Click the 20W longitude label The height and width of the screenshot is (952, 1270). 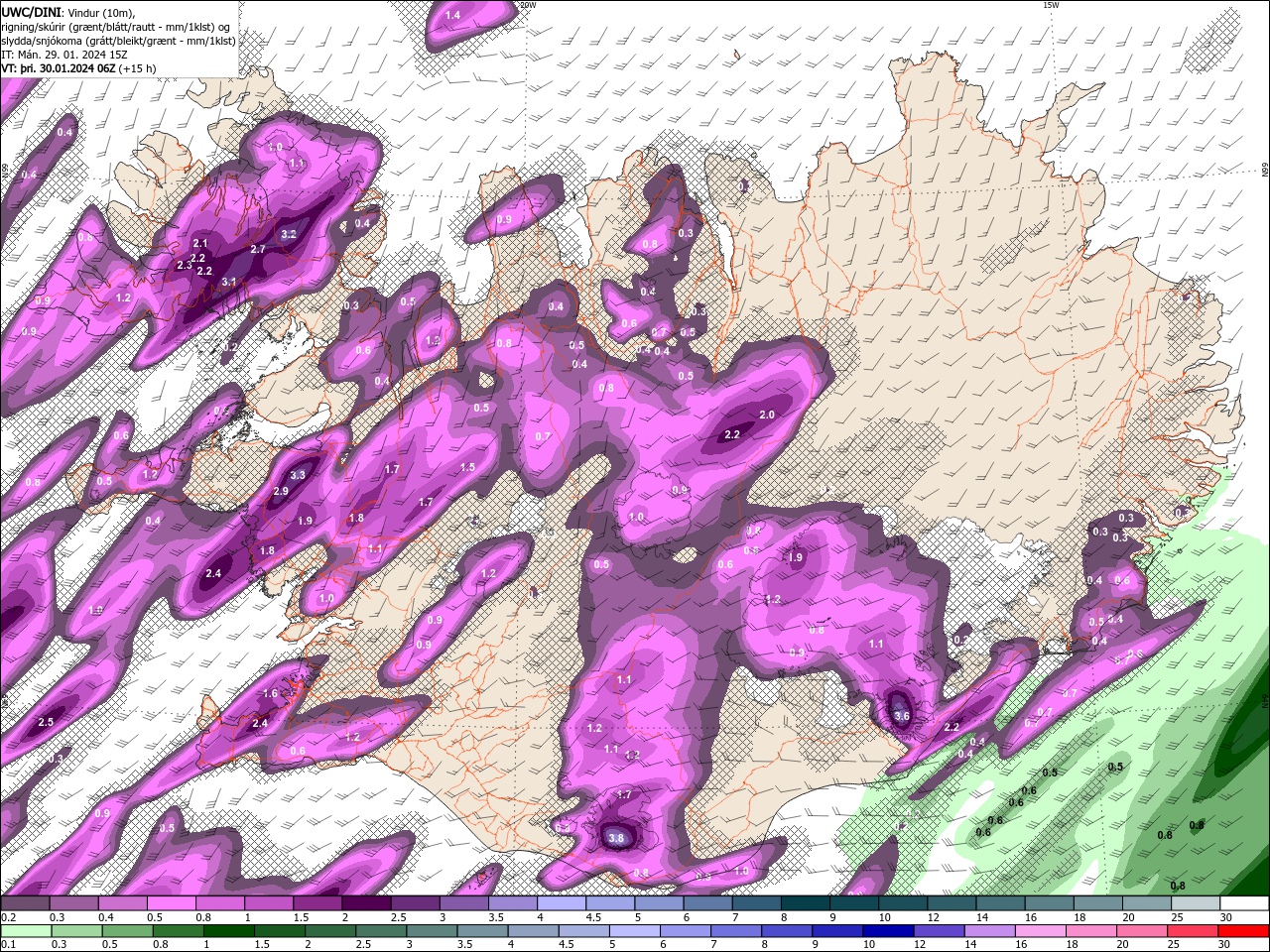527,5
